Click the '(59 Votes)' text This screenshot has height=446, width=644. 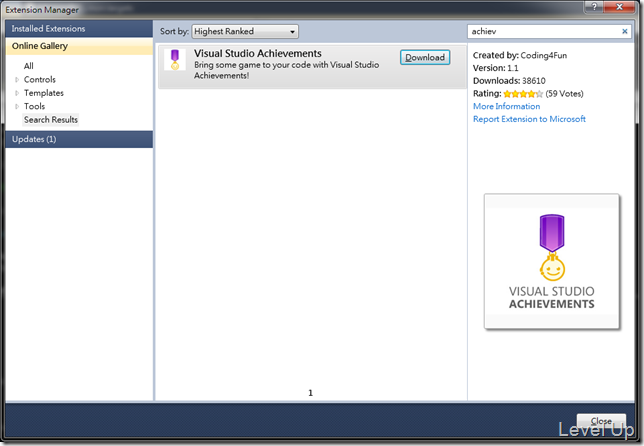(x=564, y=94)
